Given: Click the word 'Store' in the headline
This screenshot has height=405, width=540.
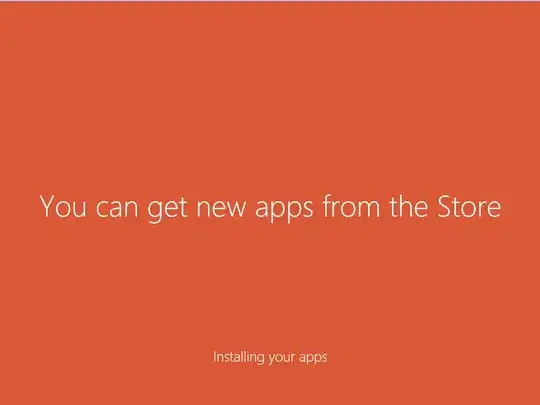Looking at the screenshot, I should [x=469, y=206].
